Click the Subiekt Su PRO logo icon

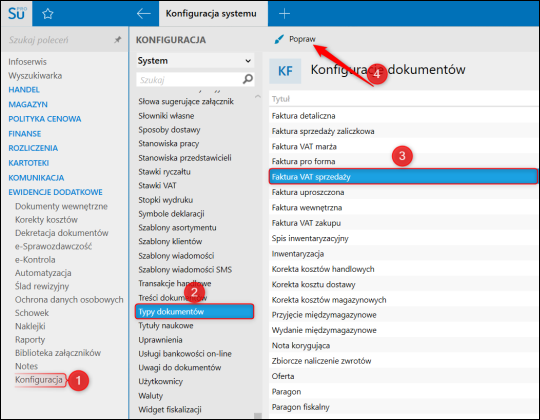coord(17,13)
